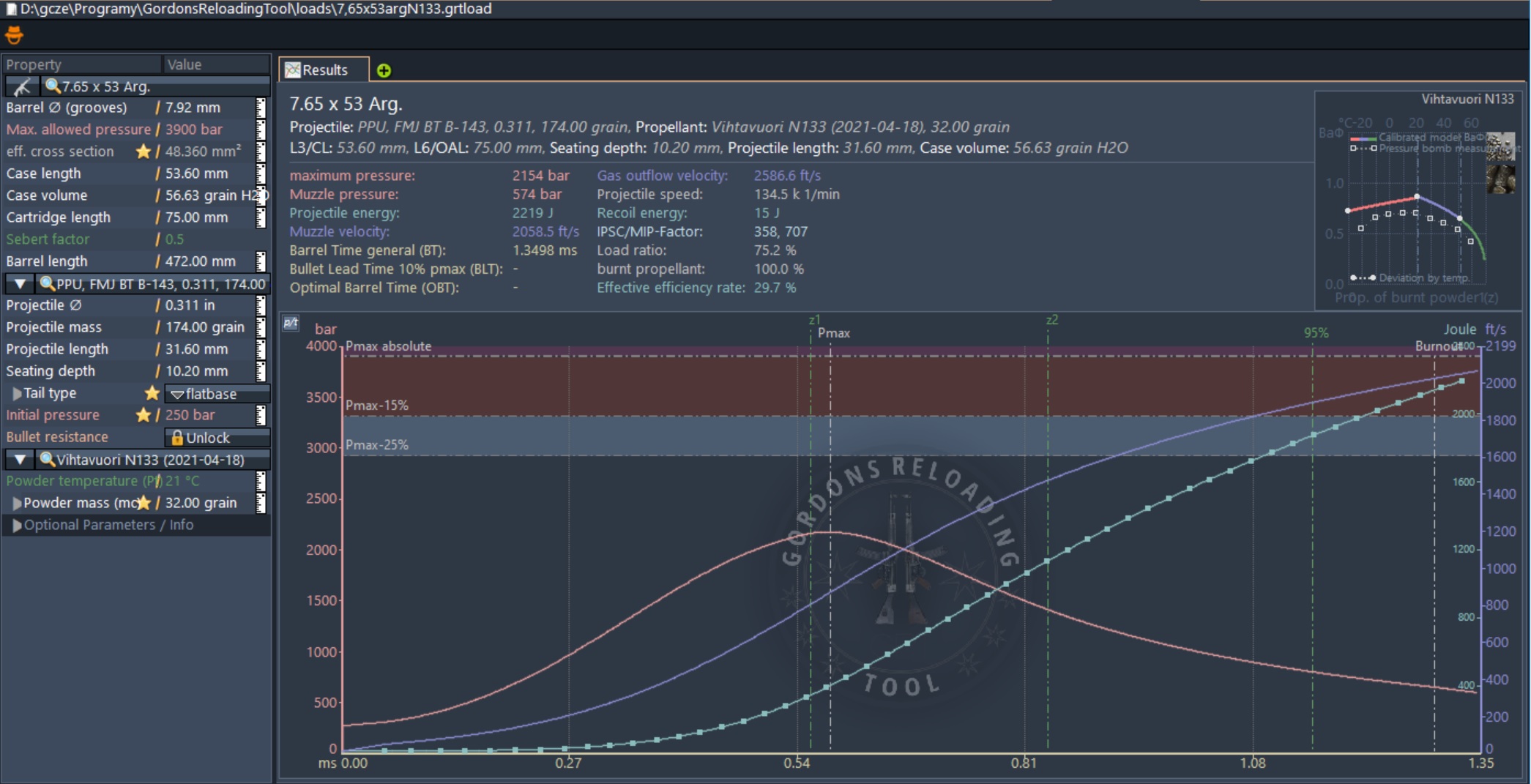Click the ruler unit icon for eff. cross section
Screen dimensions: 1531x784
coord(261,152)
